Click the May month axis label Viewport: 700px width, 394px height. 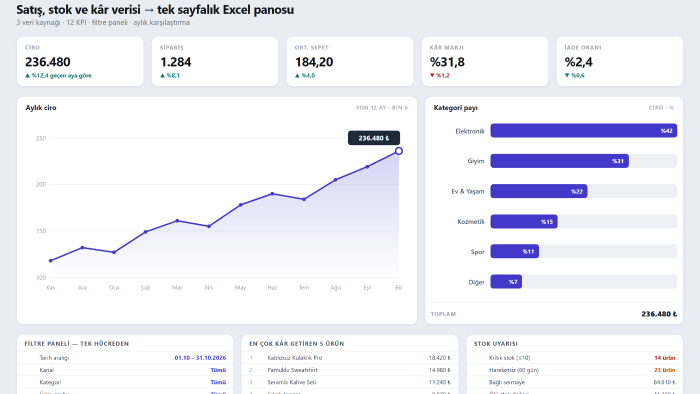coord(241,287)
